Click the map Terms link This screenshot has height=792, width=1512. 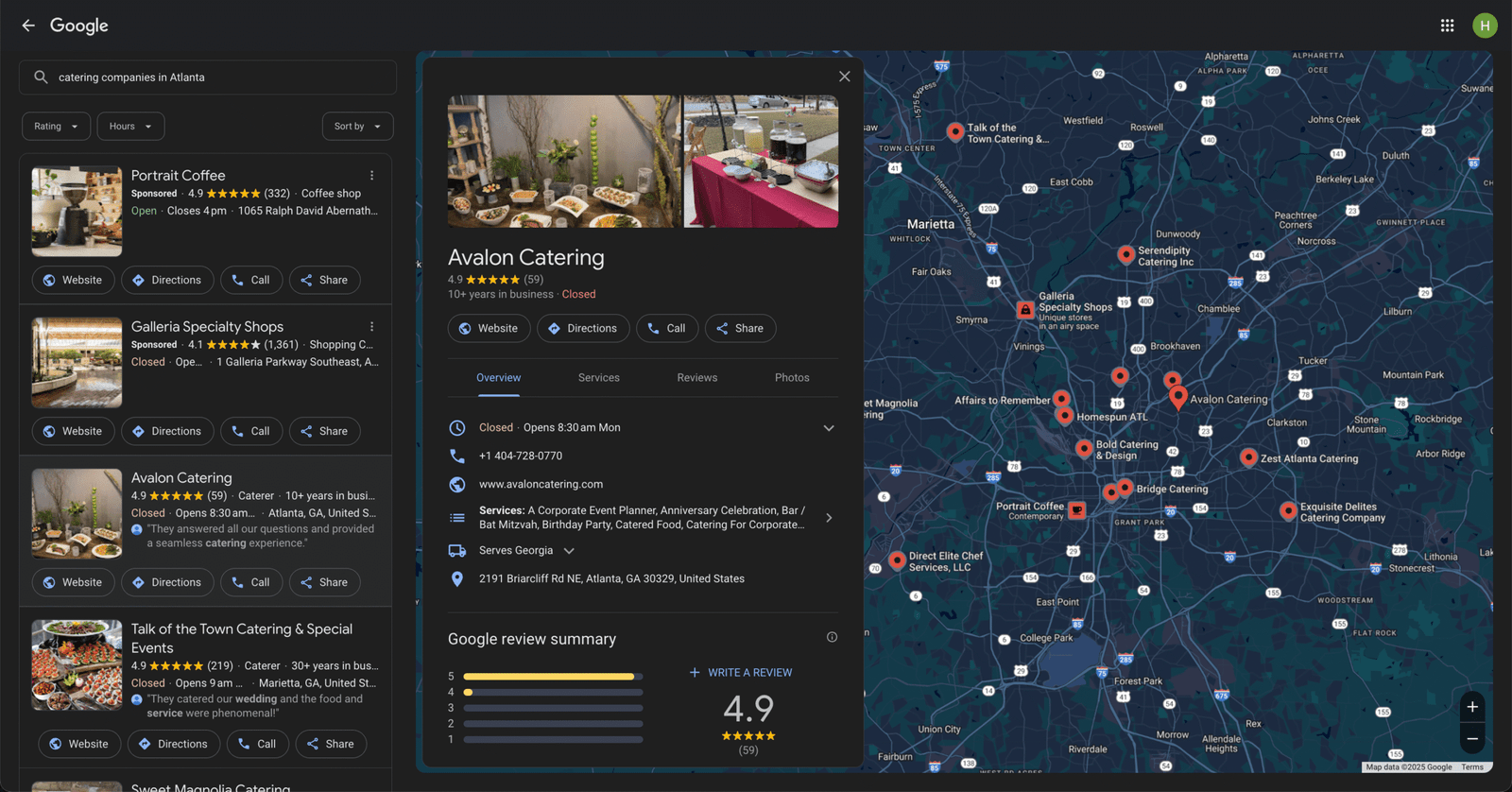pyautogui.click(x=1472, y=767)
